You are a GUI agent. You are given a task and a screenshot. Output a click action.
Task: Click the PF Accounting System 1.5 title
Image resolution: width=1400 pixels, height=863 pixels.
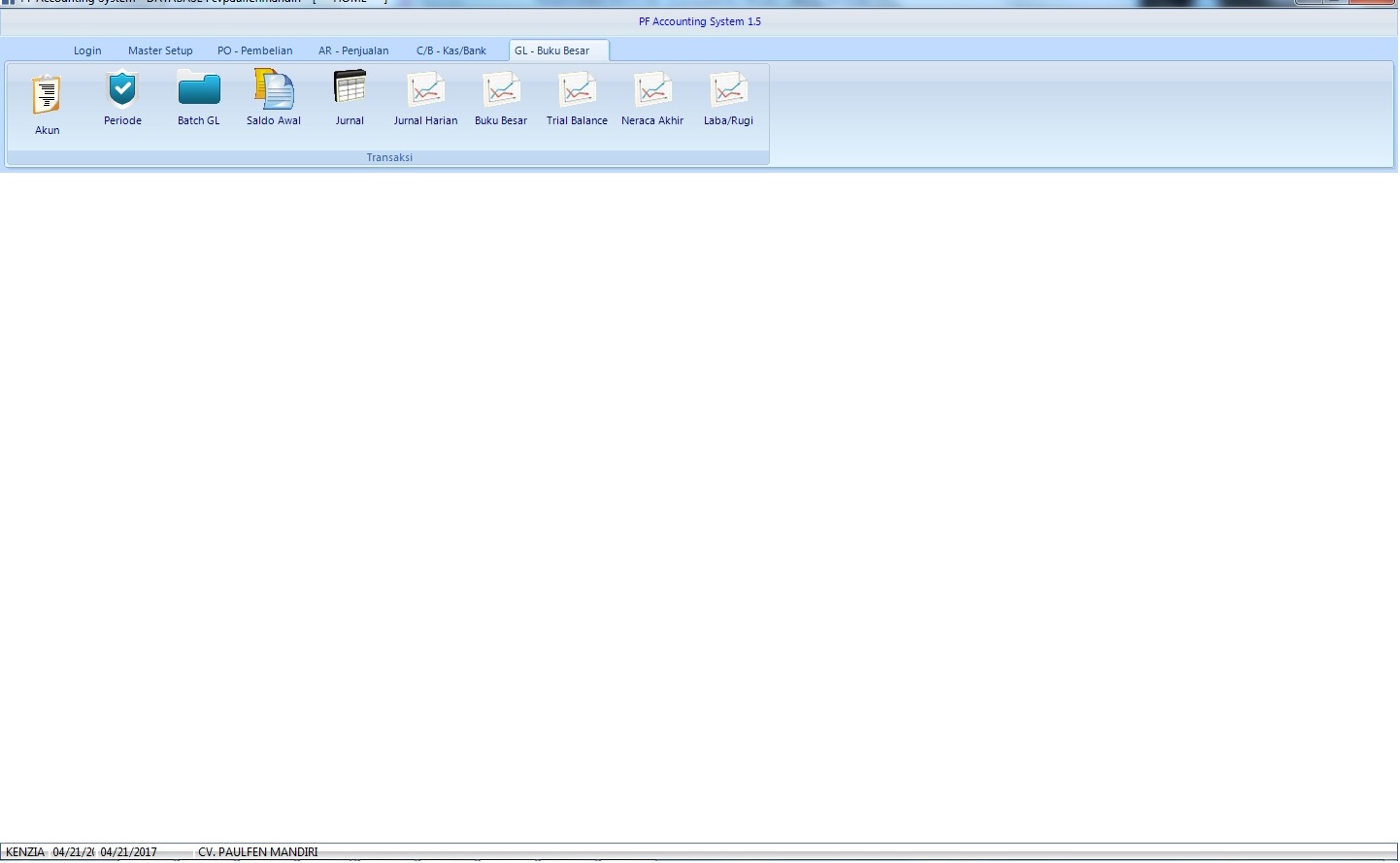[x=699, y=21]
